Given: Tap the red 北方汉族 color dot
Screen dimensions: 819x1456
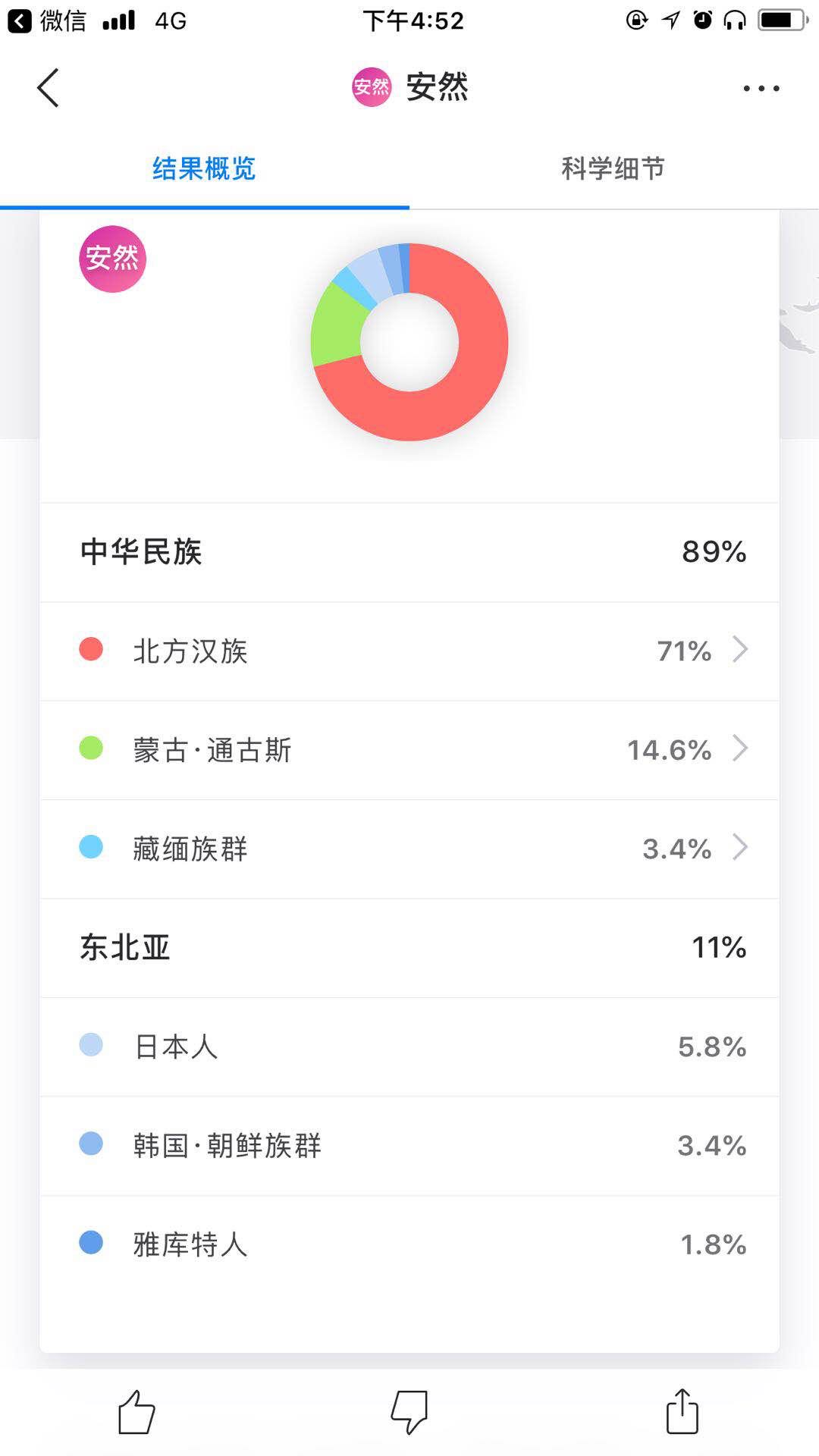Looking at the screenshot, I should 91,650.
